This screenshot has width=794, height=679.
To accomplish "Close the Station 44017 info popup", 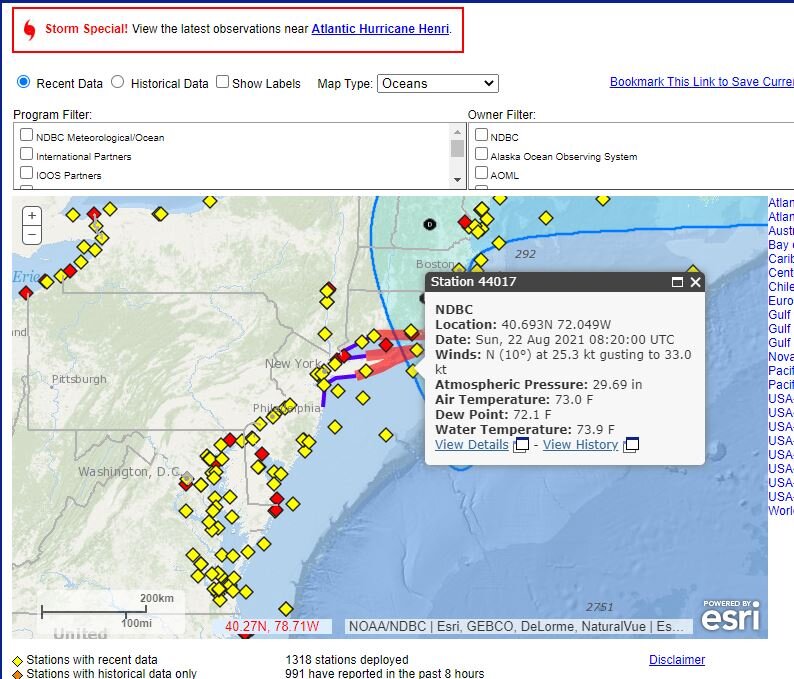I will (696, 283).
